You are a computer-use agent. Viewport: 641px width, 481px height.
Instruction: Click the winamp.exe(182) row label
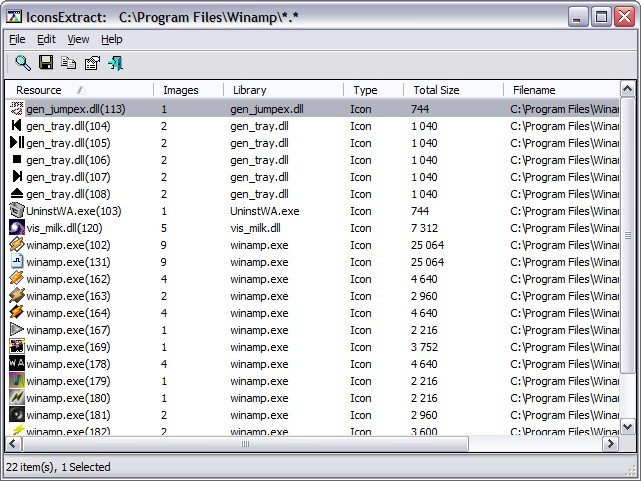(68, 431)
